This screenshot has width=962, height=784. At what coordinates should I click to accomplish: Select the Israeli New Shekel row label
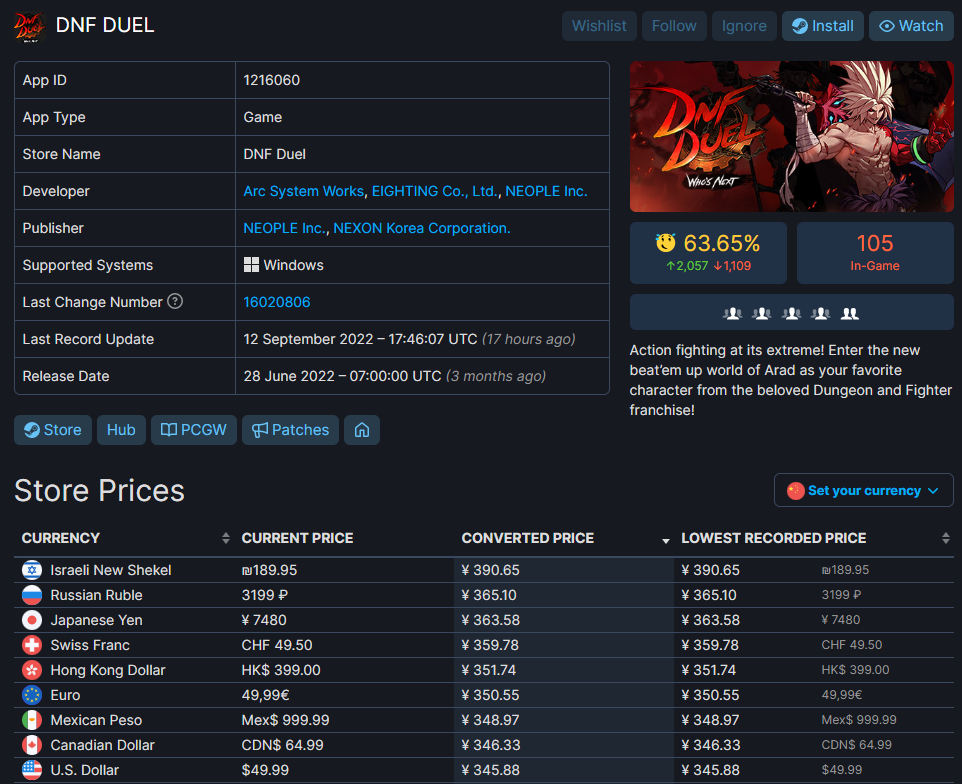pos(110,570)
